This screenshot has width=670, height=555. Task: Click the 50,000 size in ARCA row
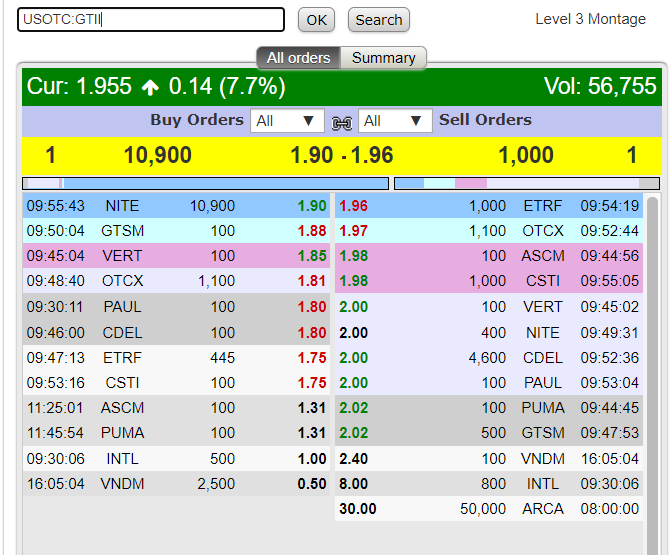[483, 508]
